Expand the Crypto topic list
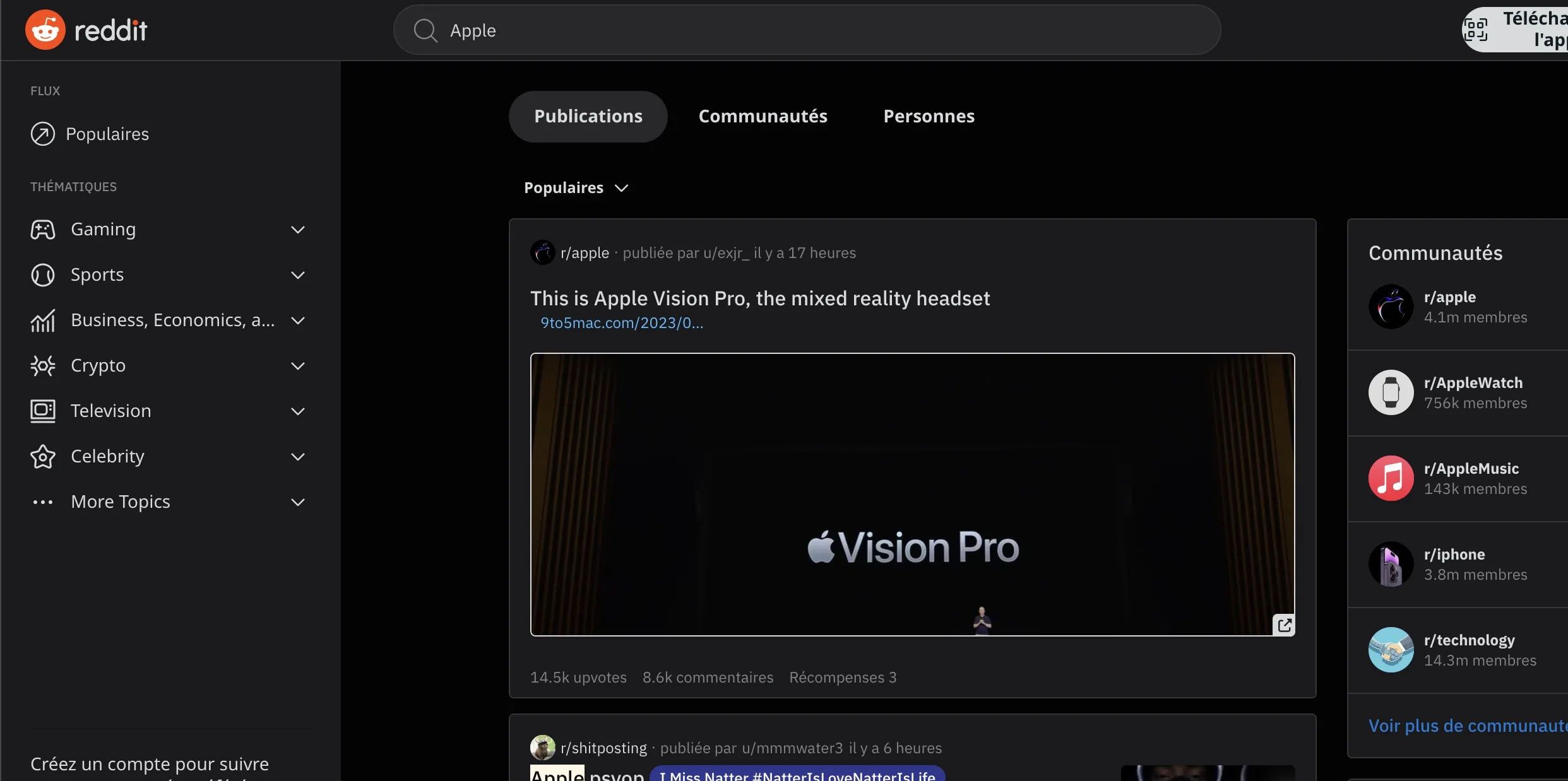Screen dimensions: 1568x781 point(298,366)
